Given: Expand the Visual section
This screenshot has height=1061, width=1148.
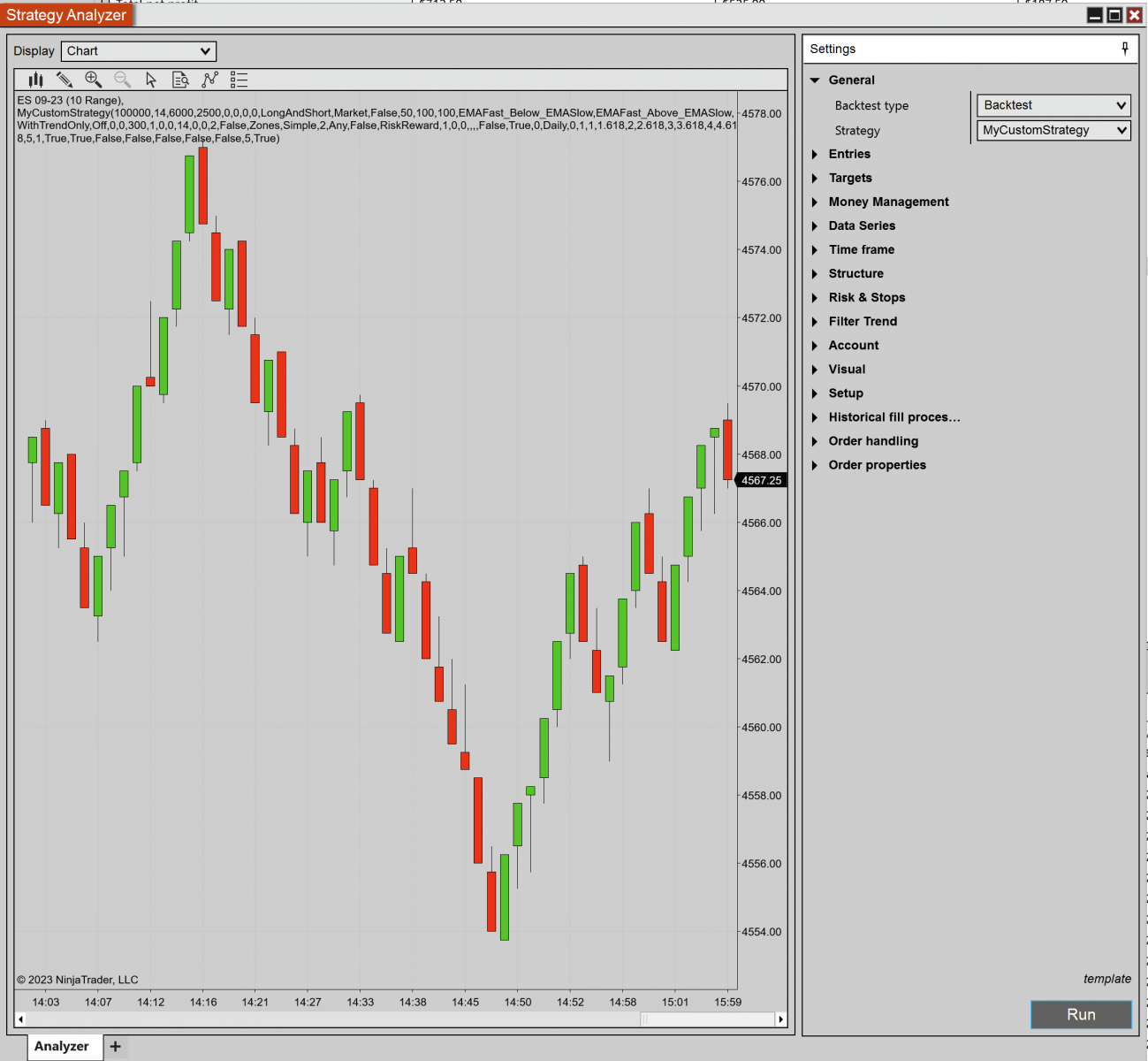Looking at the screenshot, I should 815,370.
